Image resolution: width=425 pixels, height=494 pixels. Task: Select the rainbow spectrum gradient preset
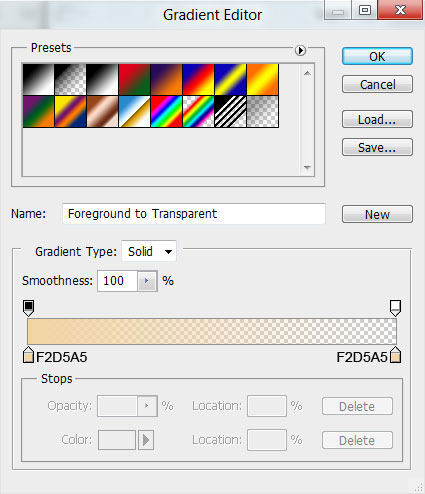click(x=166, y=111)
